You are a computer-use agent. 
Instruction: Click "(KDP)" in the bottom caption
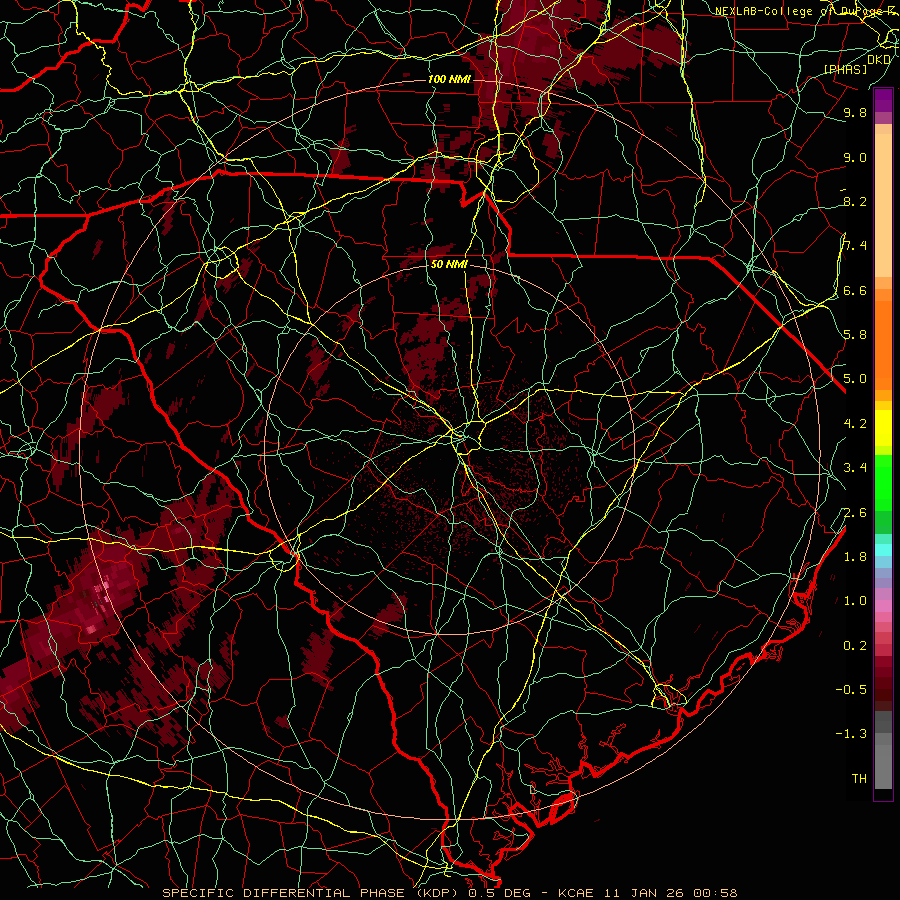pos(437,893)
